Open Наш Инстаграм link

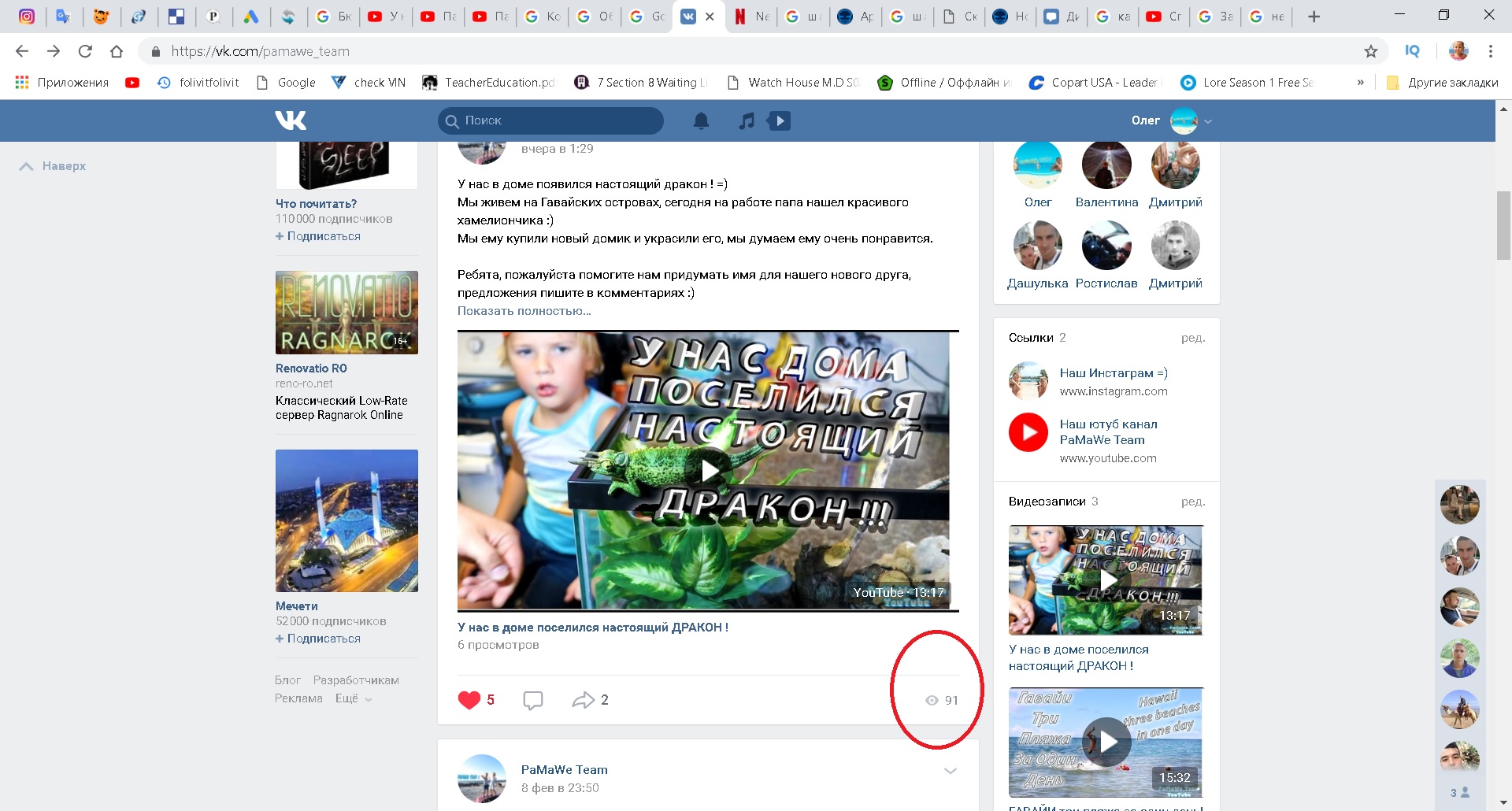click(x=1114, y=373)
